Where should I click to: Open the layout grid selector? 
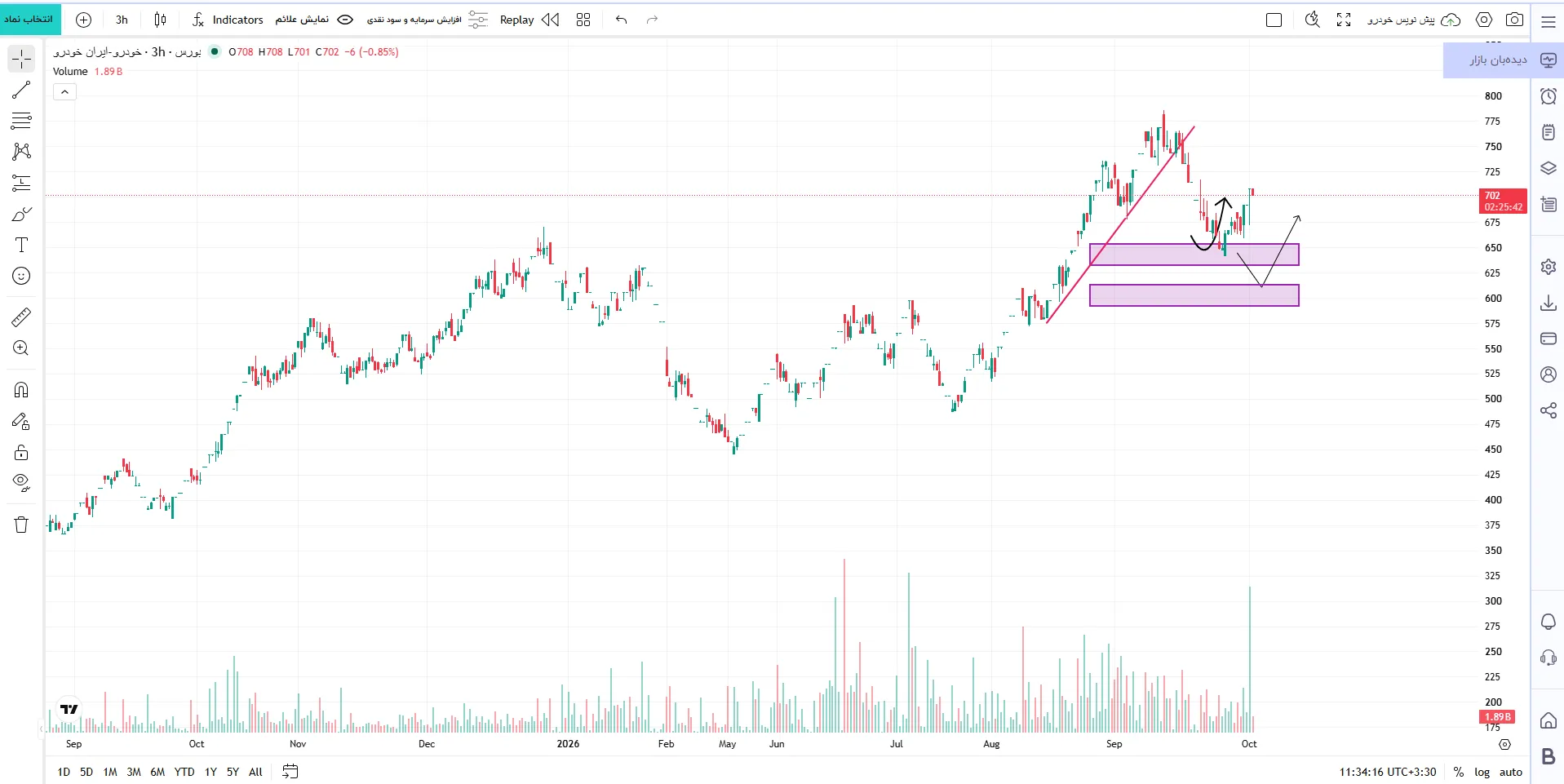(583, 20)
